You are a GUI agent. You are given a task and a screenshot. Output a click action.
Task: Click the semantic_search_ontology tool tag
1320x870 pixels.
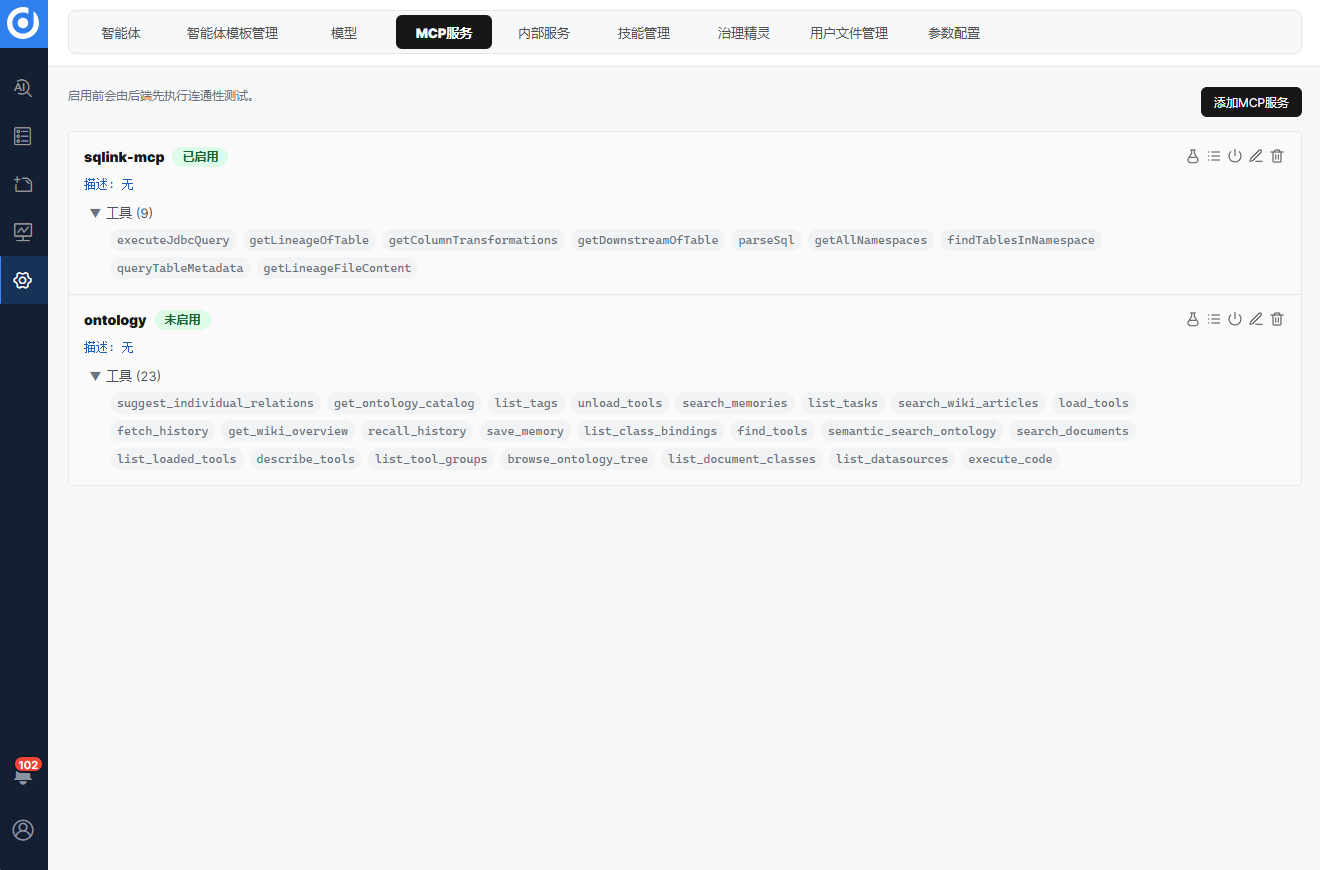pos(912,431)
